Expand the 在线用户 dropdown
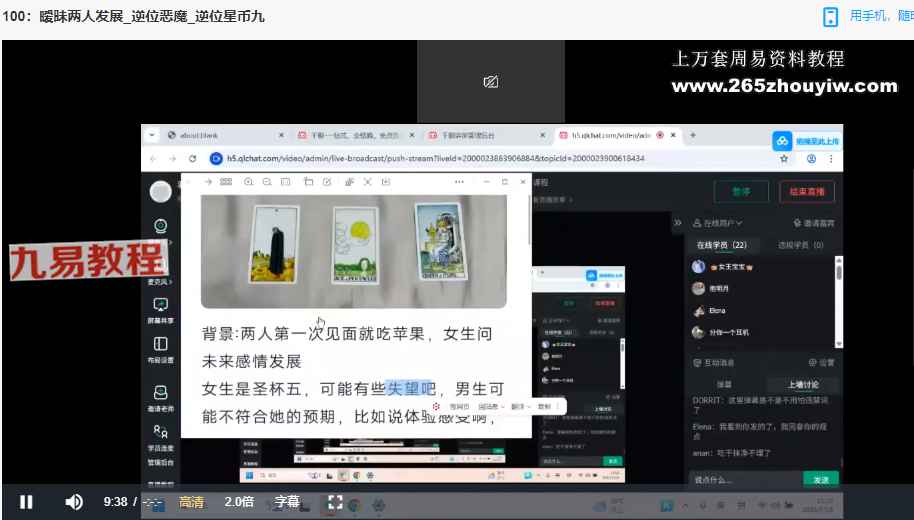The height and width of the screenshot is (520, 914). coord(719,222)
